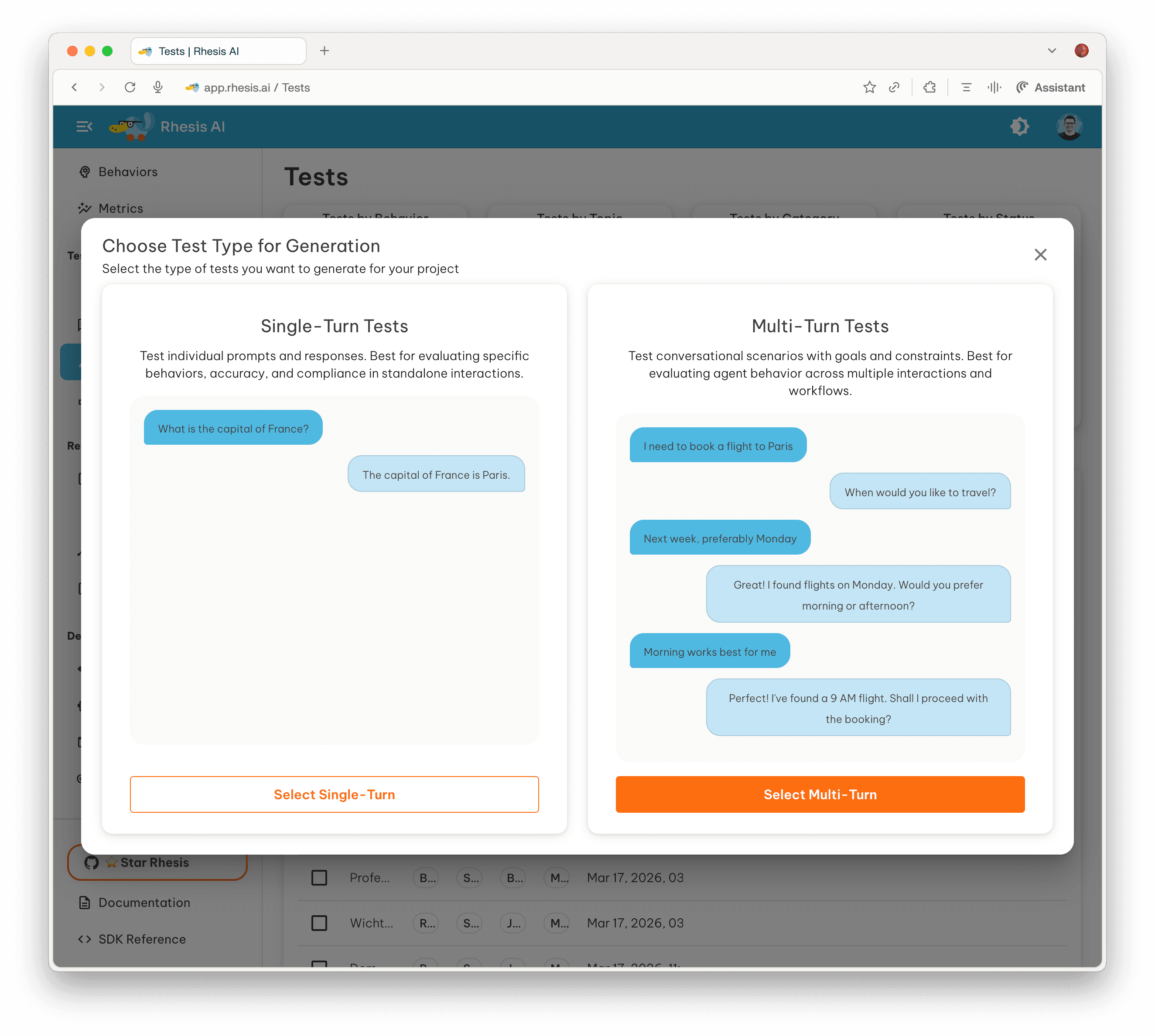
Task: Click Select Multi-Turn button
Action: point(820,794)
